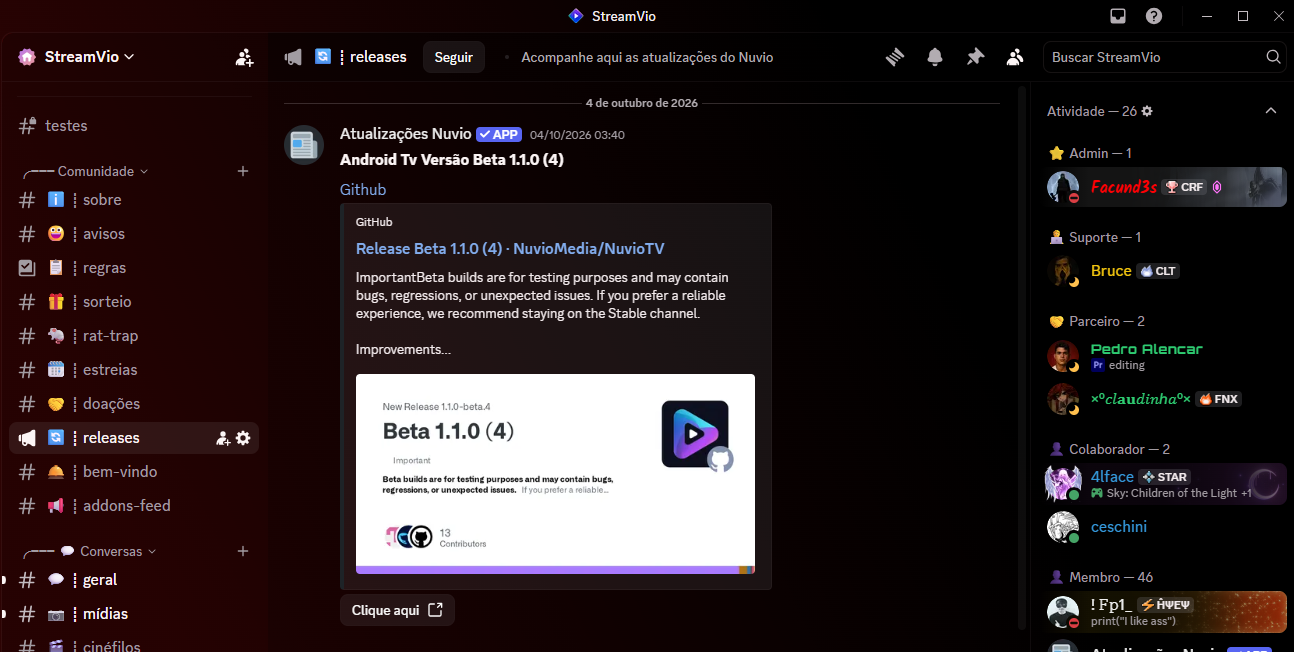1294x652 pixels.
Task: Click the Clique aqui button
Action: [397, 610]
